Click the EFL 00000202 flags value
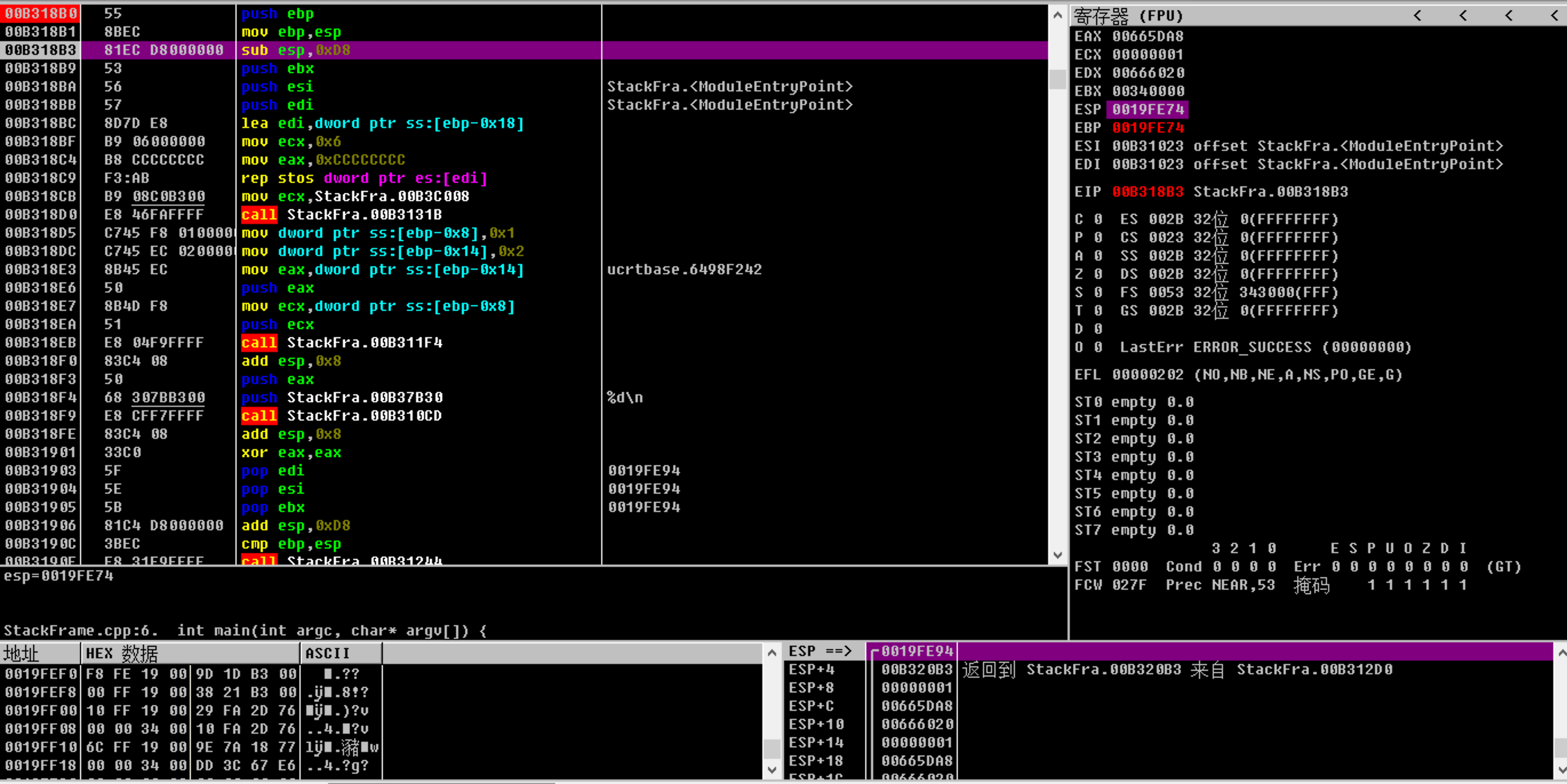The width and height of the screenshot is (1567, 784). pos(1148,374)
